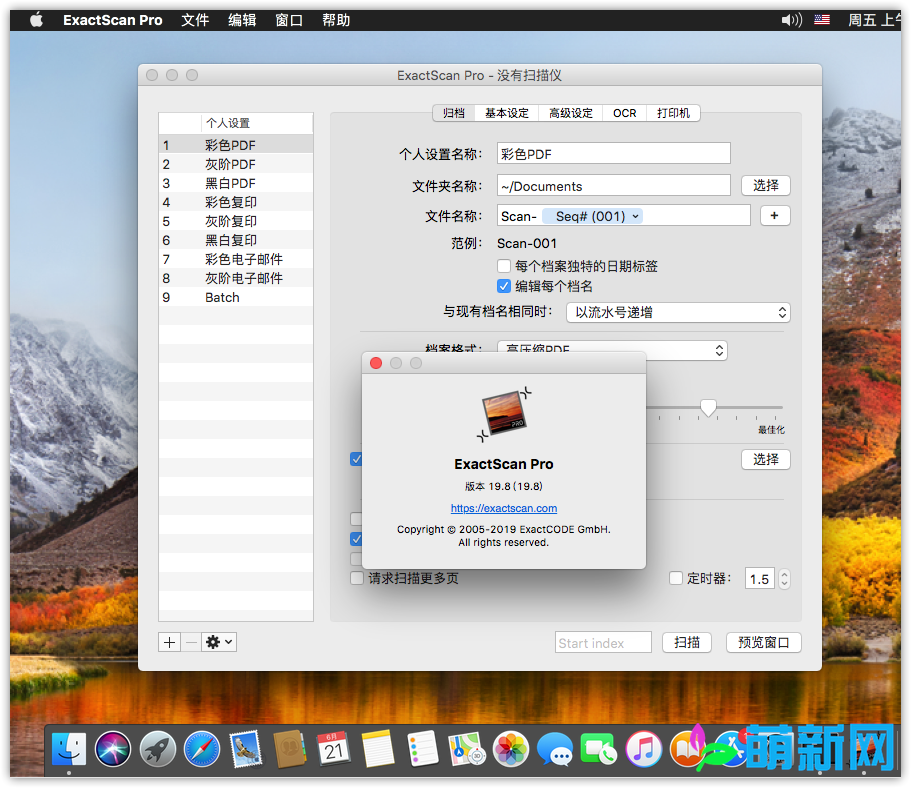This screenshot has width=911, height=788.
Task: Open the existing filename conflict dropdown
Action: (678, 313)
